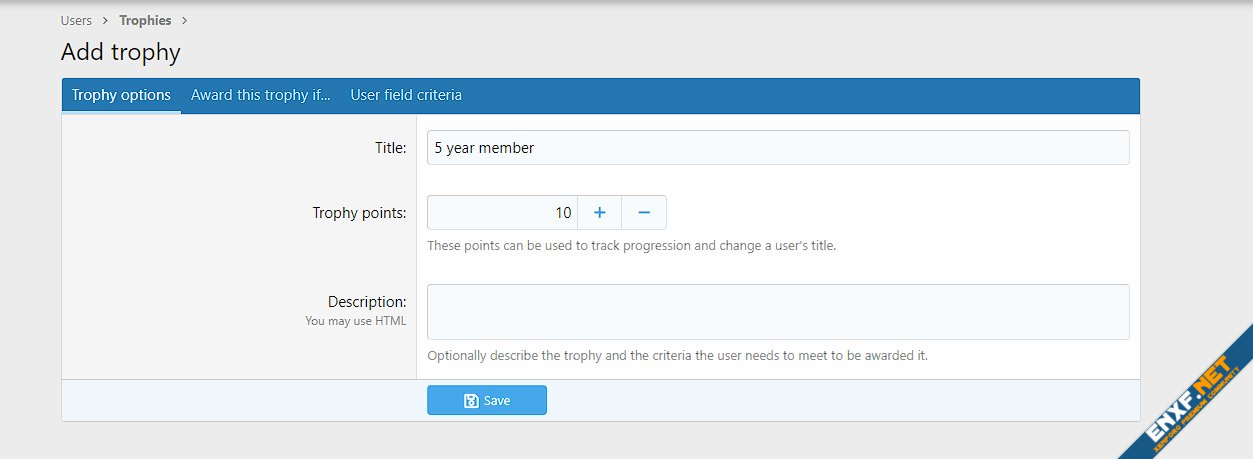The width and height of the screenshot is (1253, 459).
Task: Decrease trophy points with the minus button
Action: [x=644, y=212]
